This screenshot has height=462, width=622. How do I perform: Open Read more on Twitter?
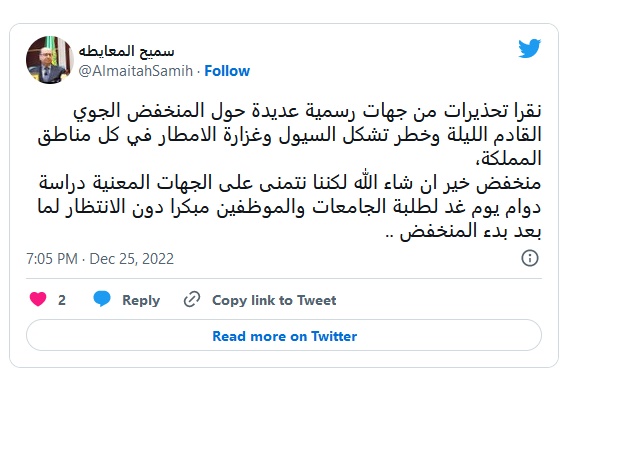click(284, 335)
